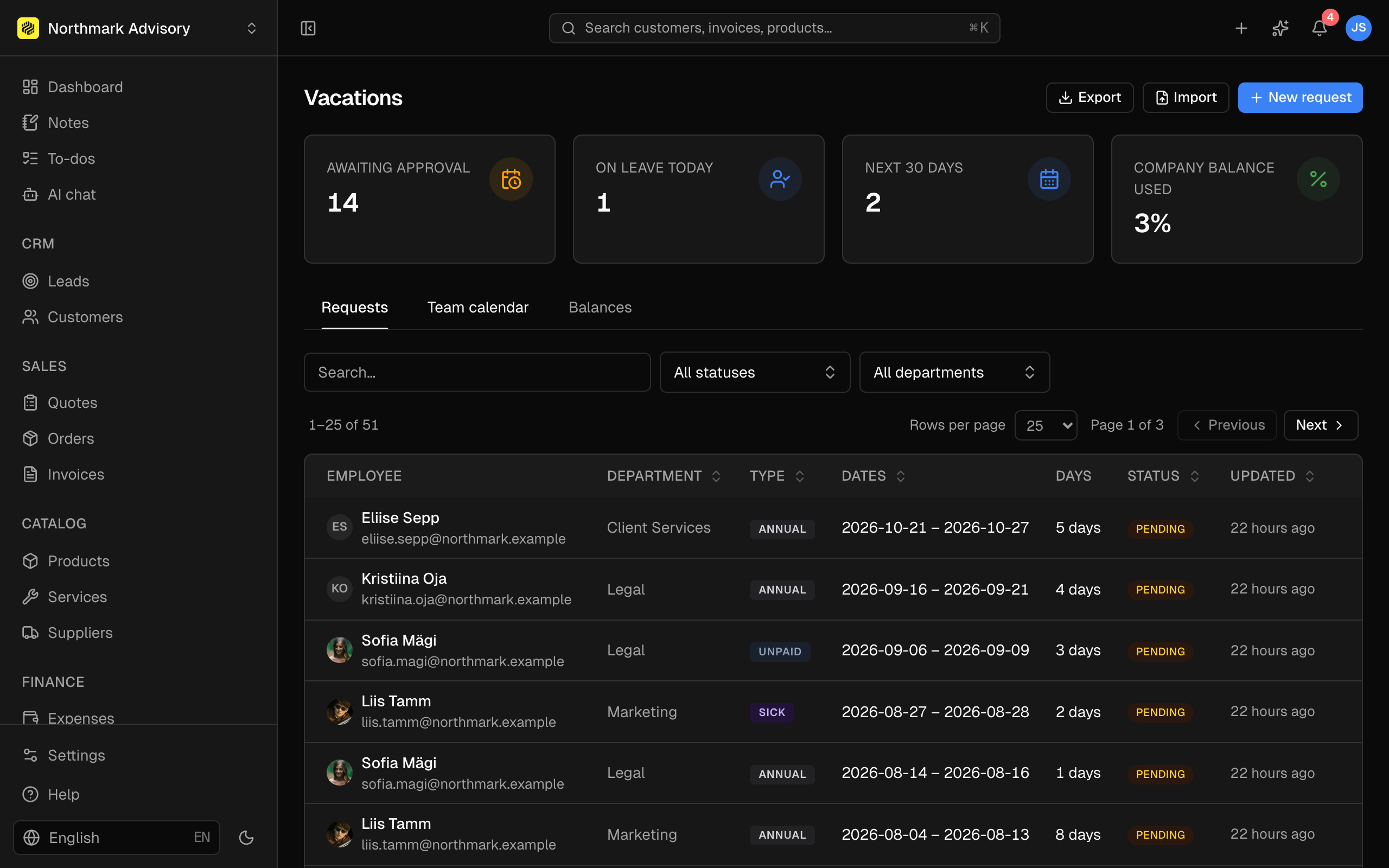
Task: Open the notifications bell
Action: tap(1320, 28)
